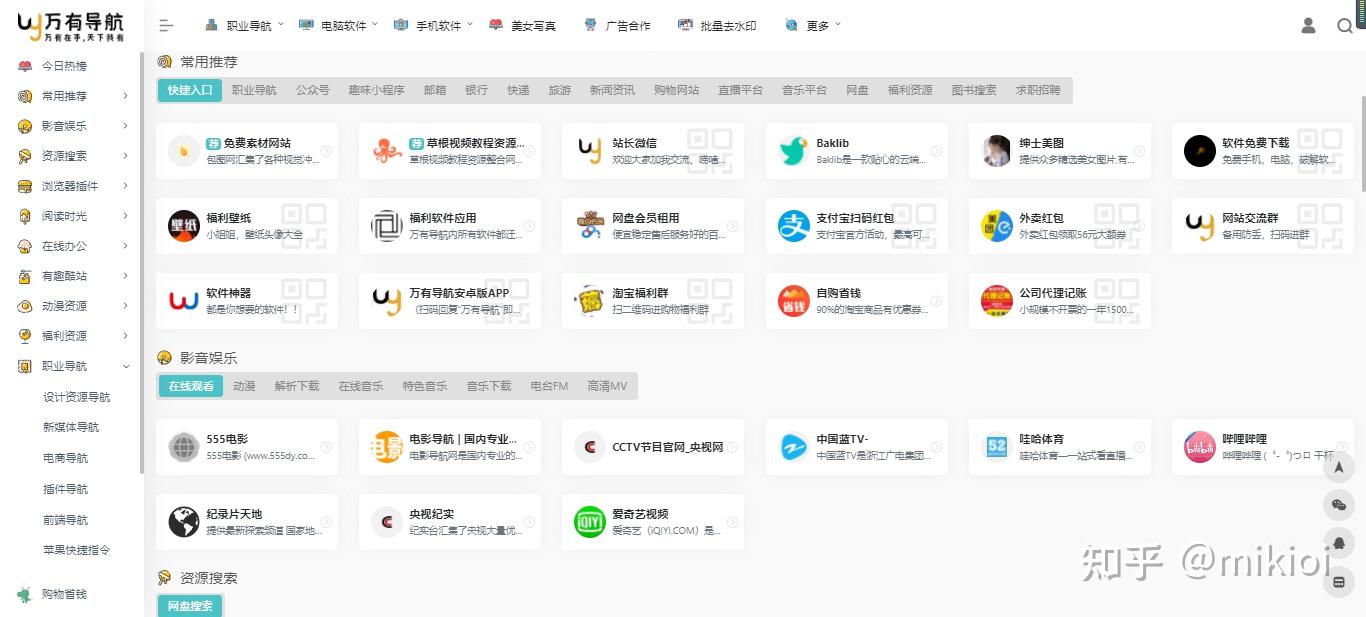The image size is (1366, 617).
Task: Open the 爱奇艺视频 green icon
Action: coord(590,522)
